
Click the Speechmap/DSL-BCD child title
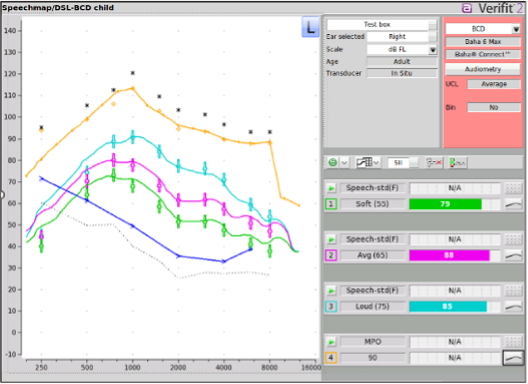click(x=58, y=7)
